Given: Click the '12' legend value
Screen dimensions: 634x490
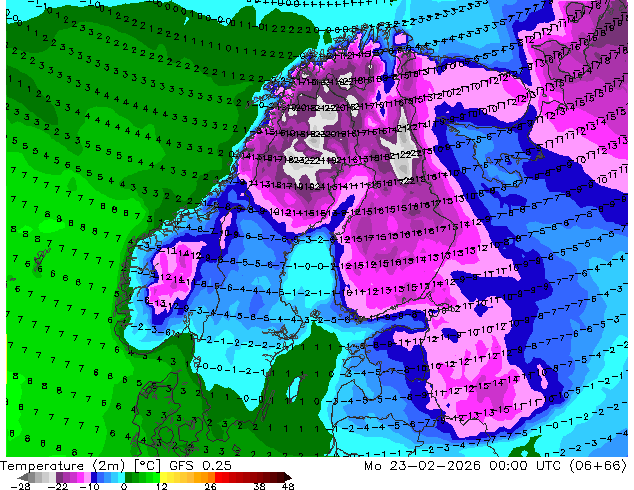Looking at the screenshot, I should (x=162, y=486).
